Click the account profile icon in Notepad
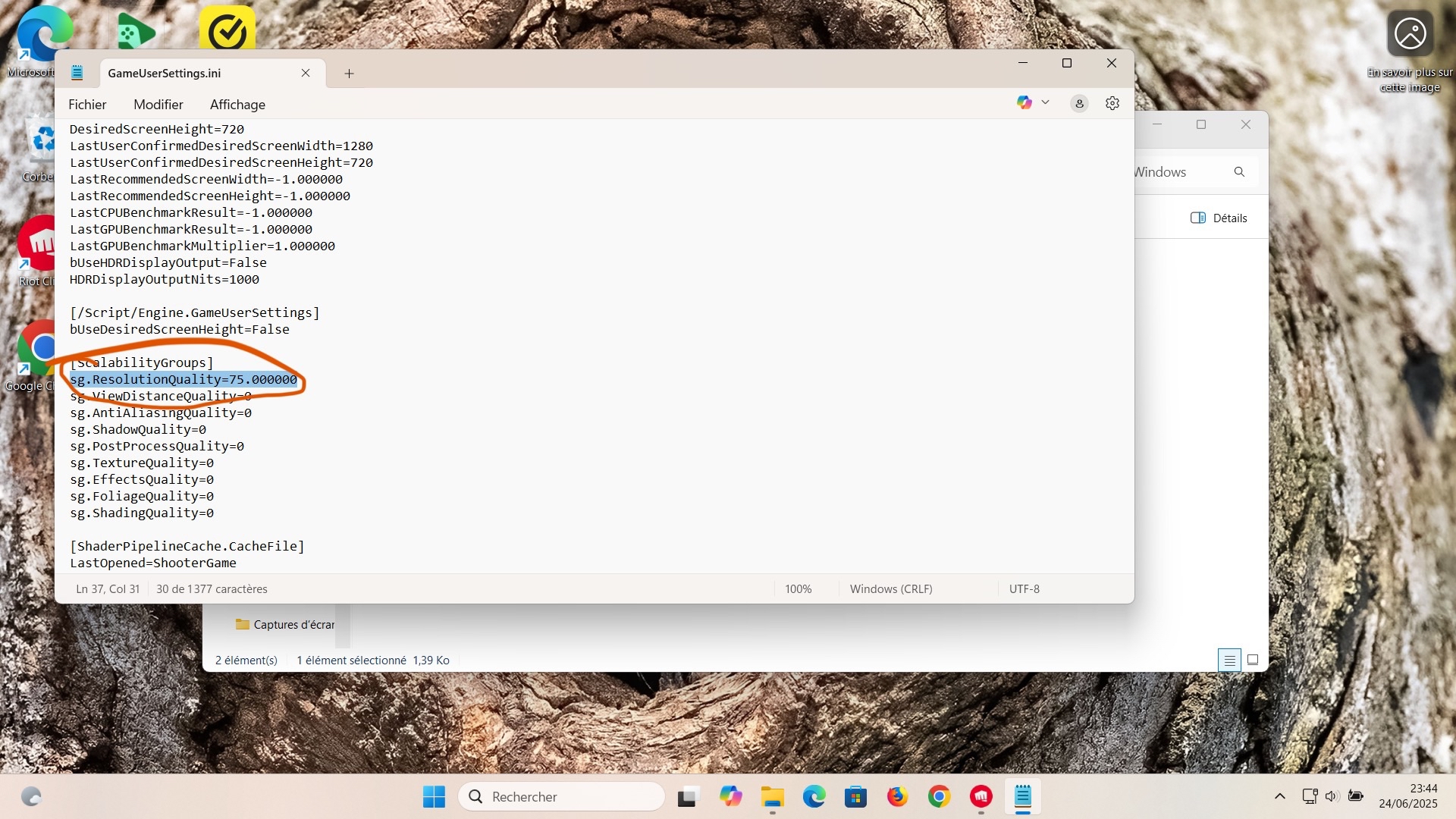This screenshot has width=1456, height=819. pos(1079,104)
